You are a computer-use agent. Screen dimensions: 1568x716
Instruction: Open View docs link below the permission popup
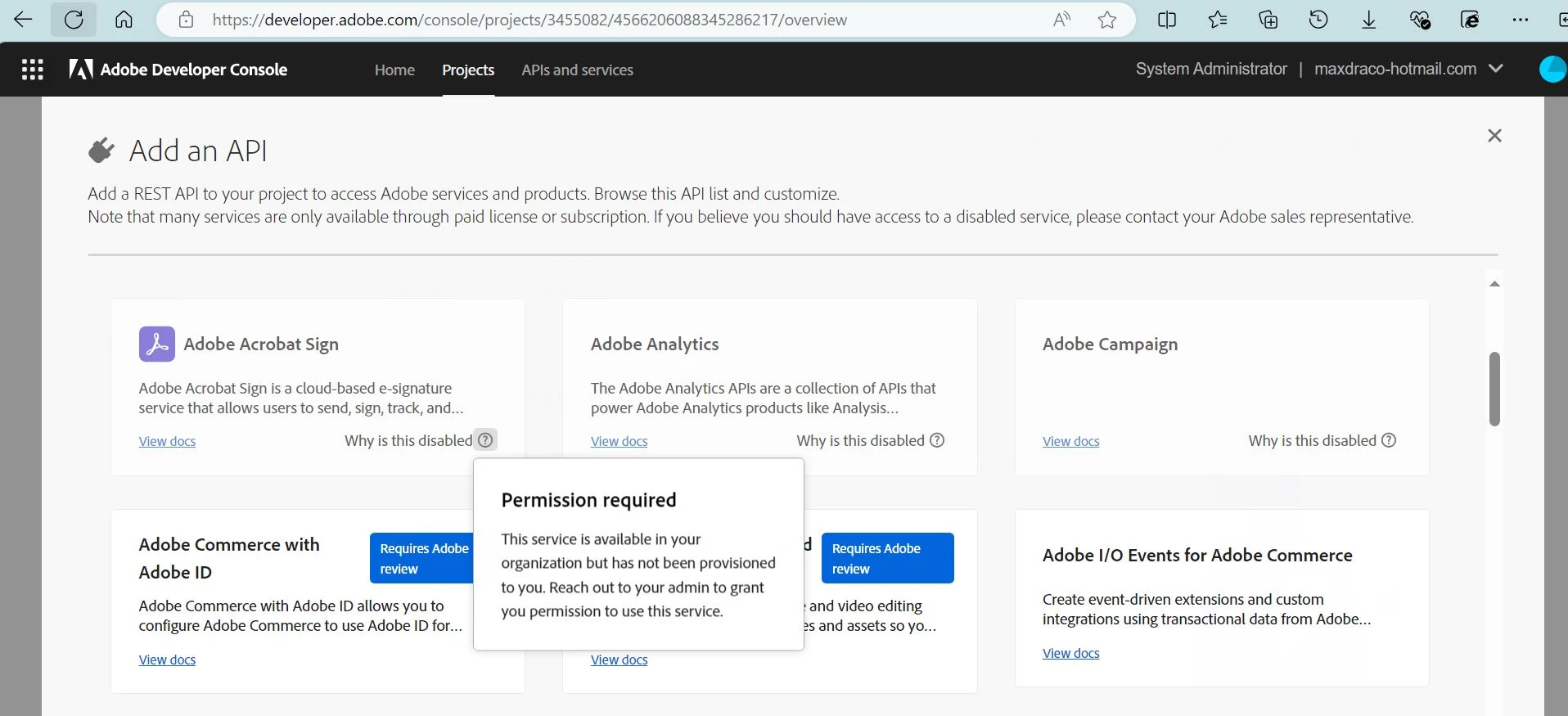pyautogui.click(x=619, y=660)
